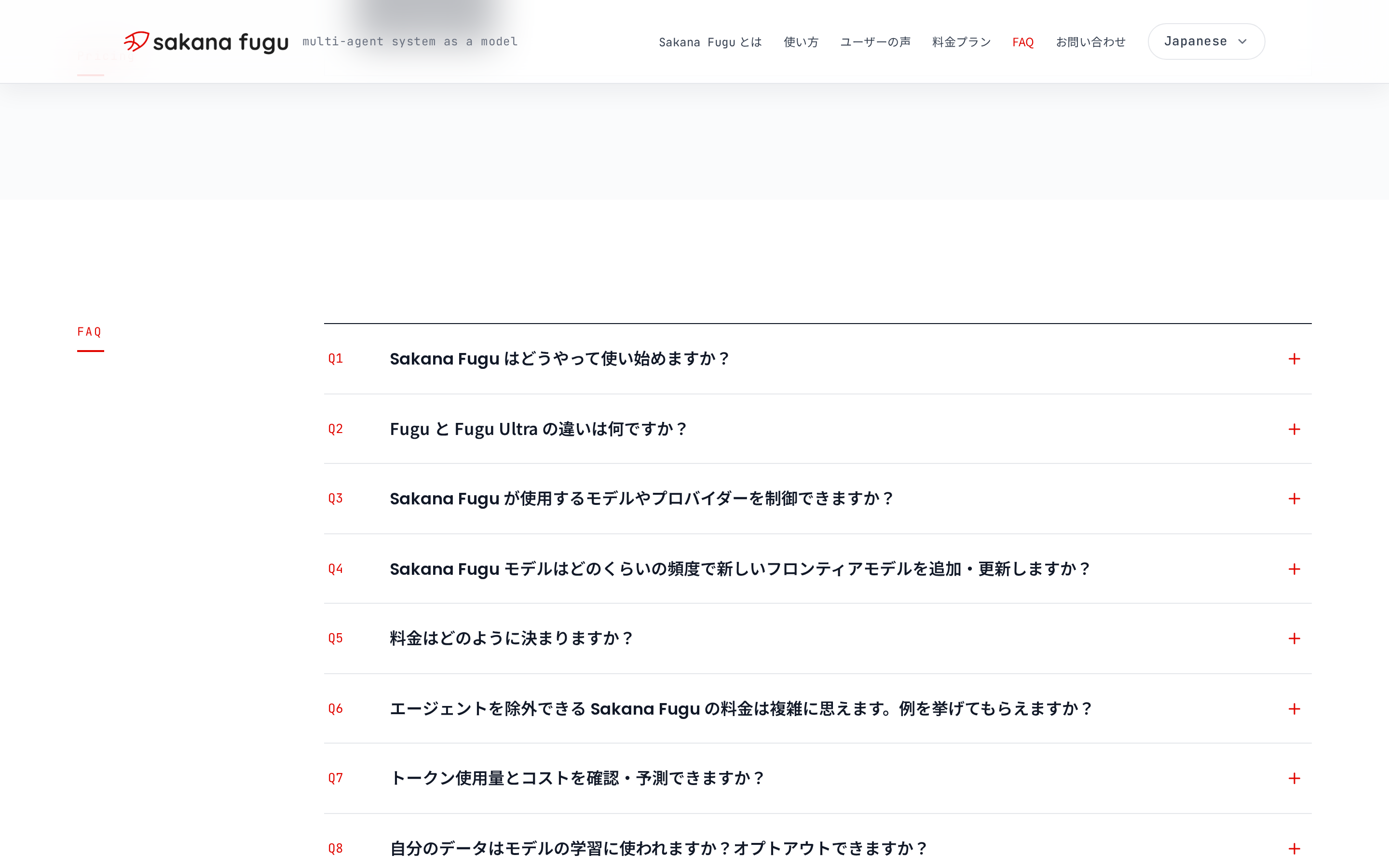Expand question Fugu と Fugu Ultra の違いは何ですか？
The height and width of the screenshot is (868, 1389).
pos(538,429)
